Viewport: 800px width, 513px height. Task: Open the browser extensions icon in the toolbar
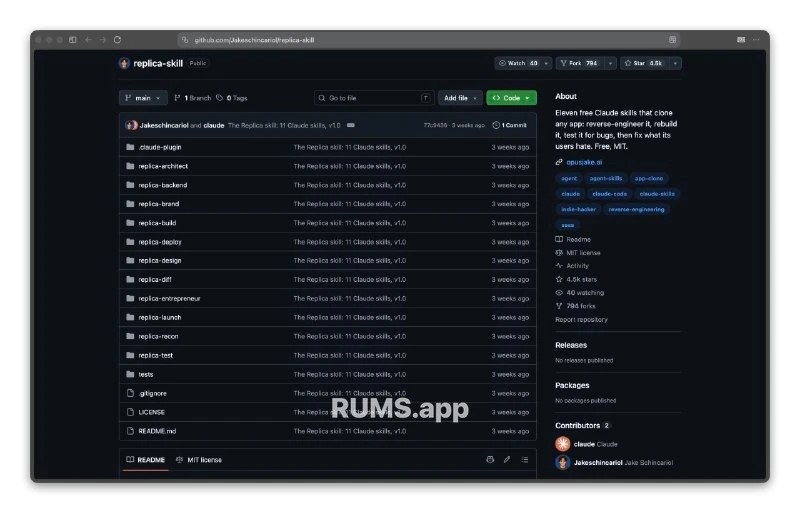(741, 40)
